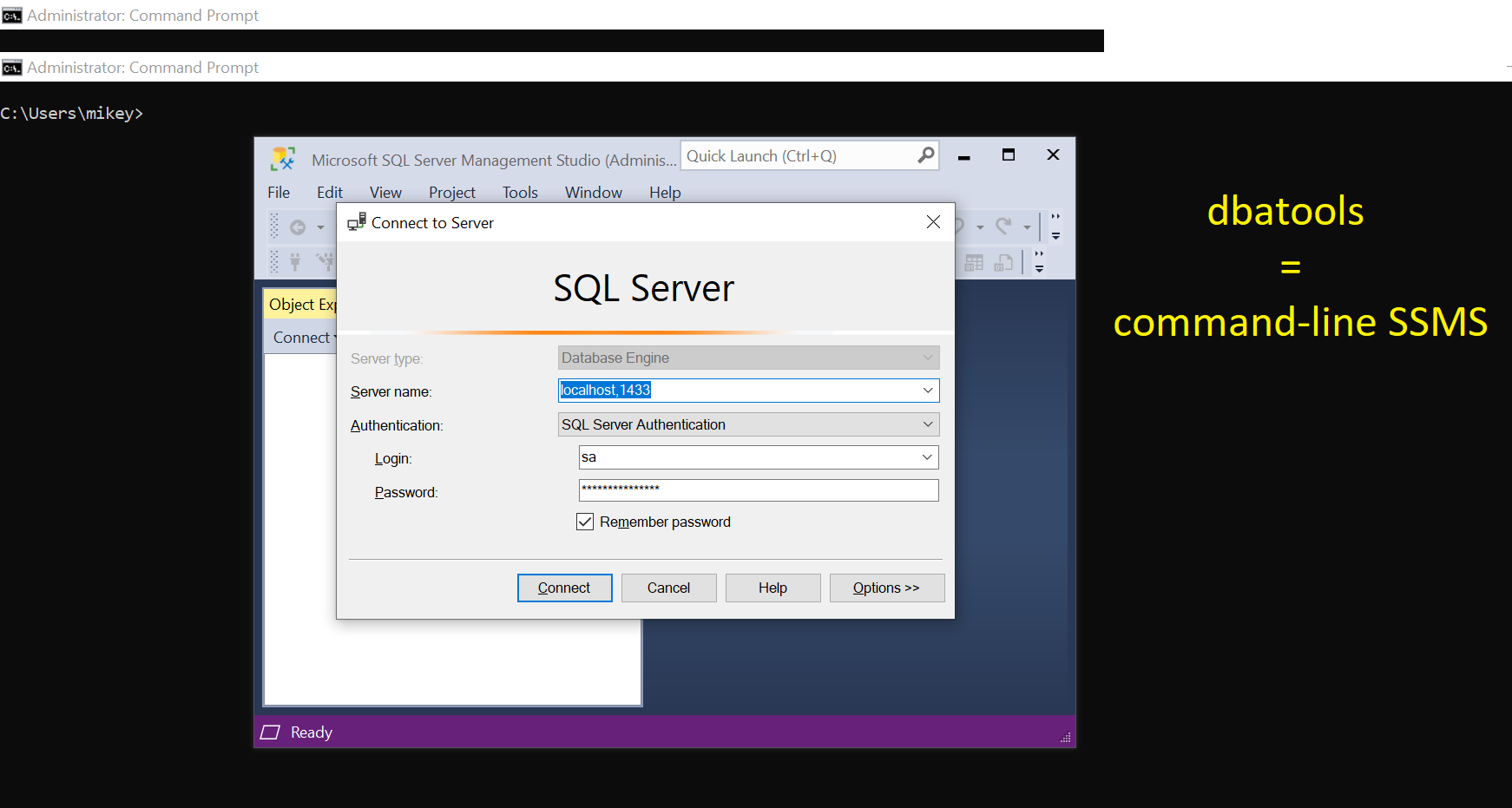
Task: Click the Quick Launch magnifier icon
Action: (925, 155)
